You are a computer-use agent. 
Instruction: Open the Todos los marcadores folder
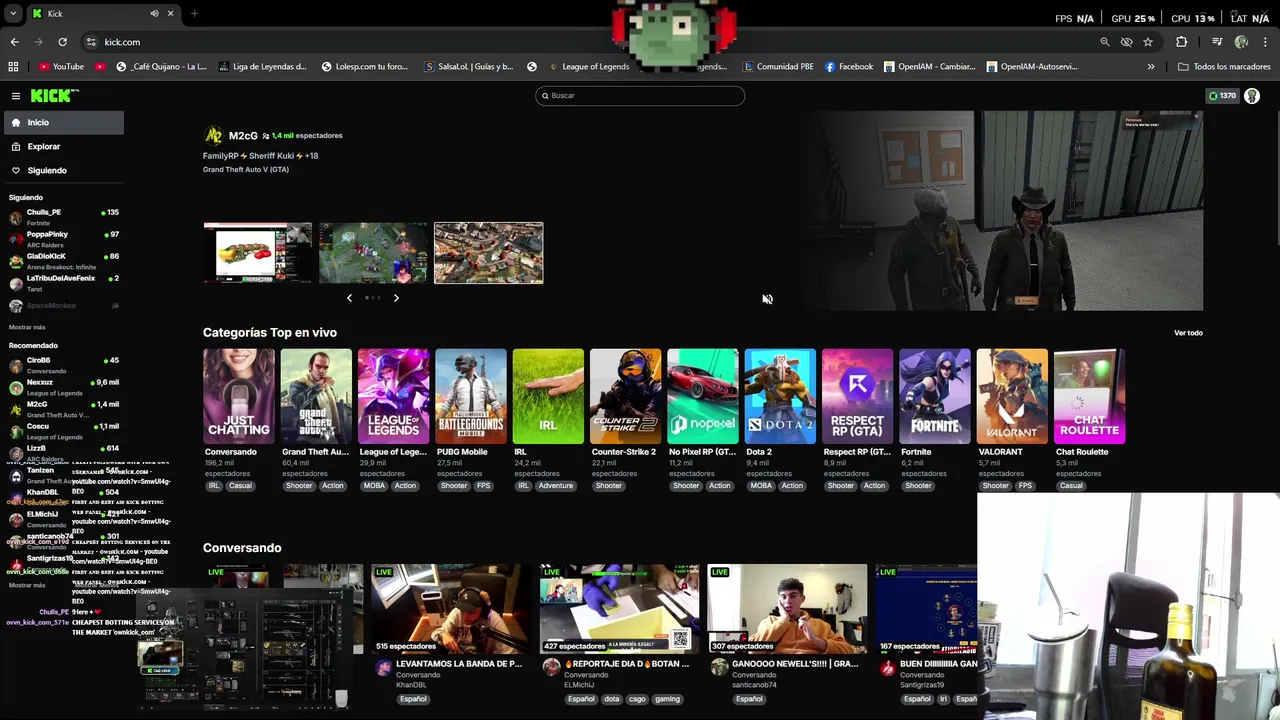pyautogui.click(x=1224, y=67)
